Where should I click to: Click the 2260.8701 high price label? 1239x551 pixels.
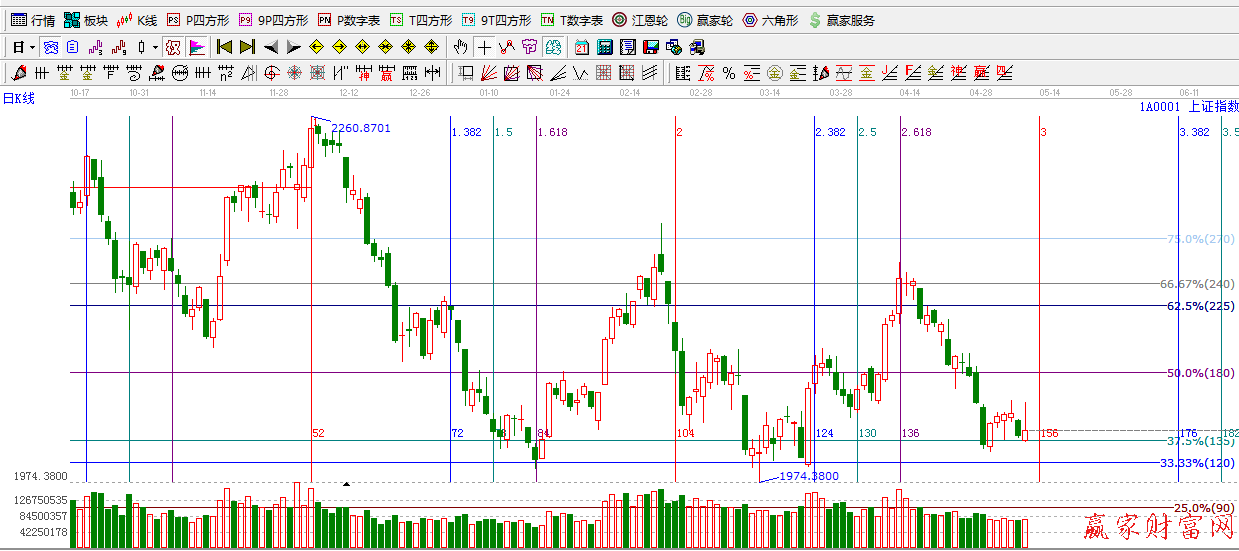coord(361,128)
